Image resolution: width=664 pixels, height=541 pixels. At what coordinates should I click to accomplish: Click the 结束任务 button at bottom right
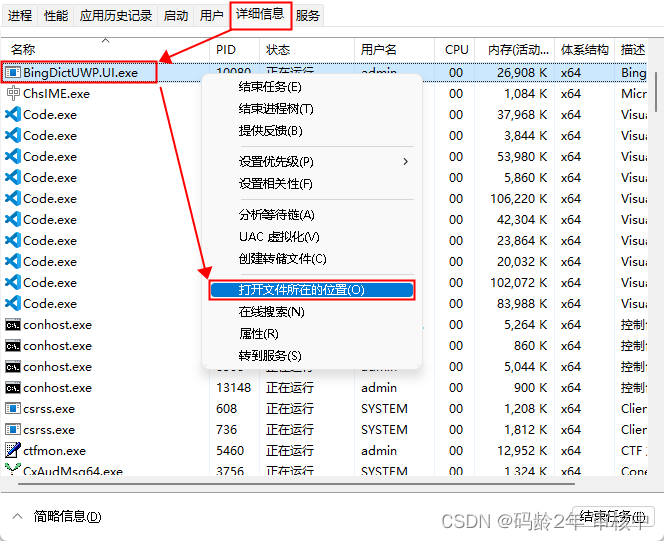tap(612, 516)
